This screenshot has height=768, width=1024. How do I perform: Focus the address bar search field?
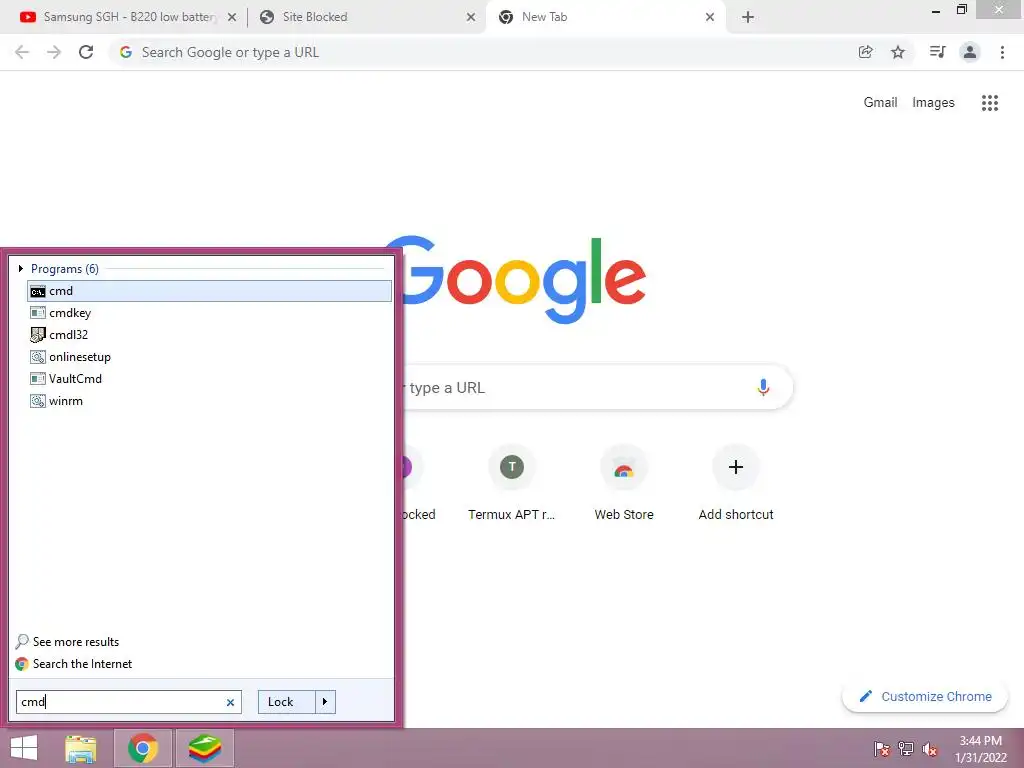[483, 52]
